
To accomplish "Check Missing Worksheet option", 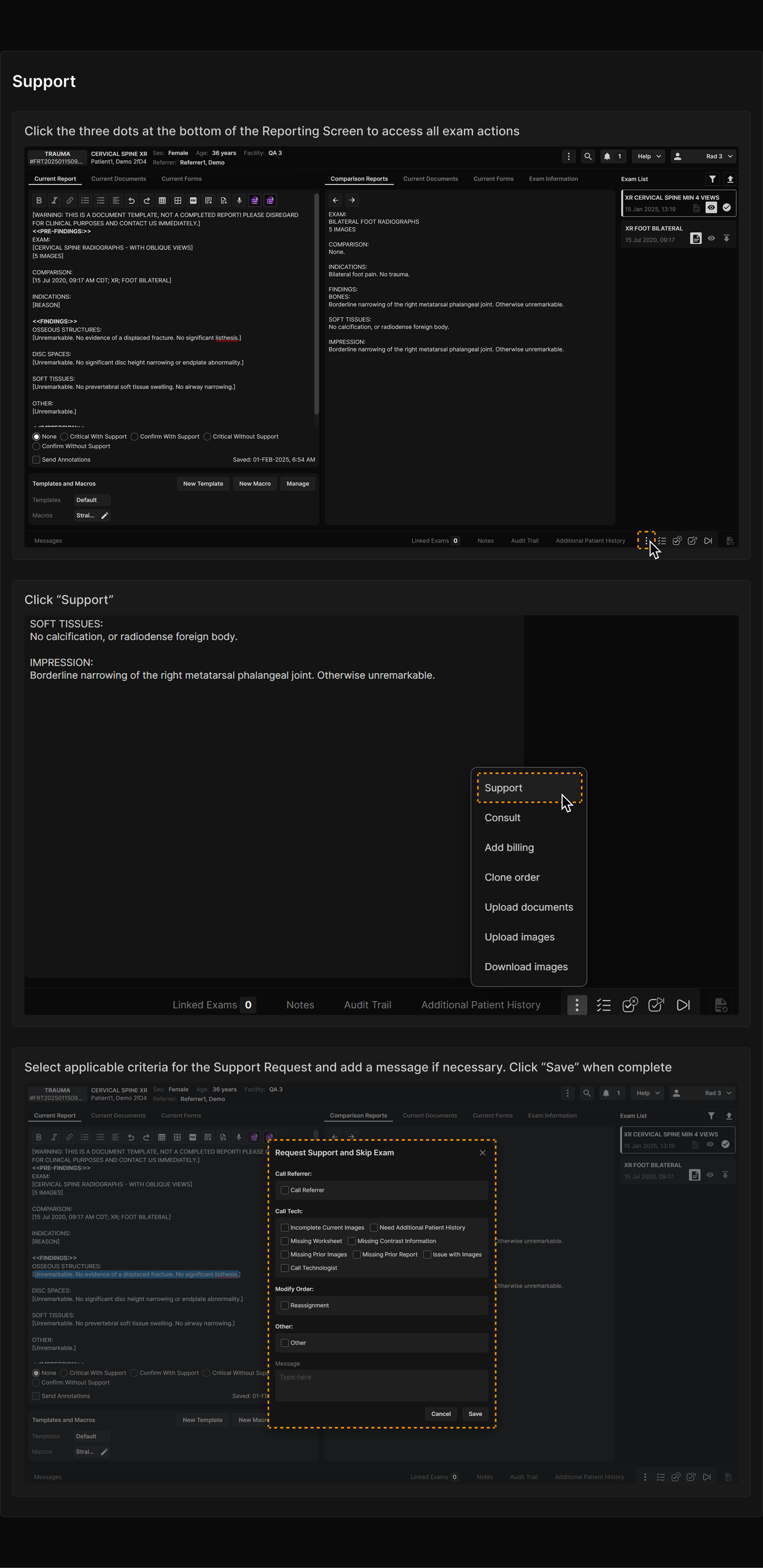I will [x=285, y=1241].
